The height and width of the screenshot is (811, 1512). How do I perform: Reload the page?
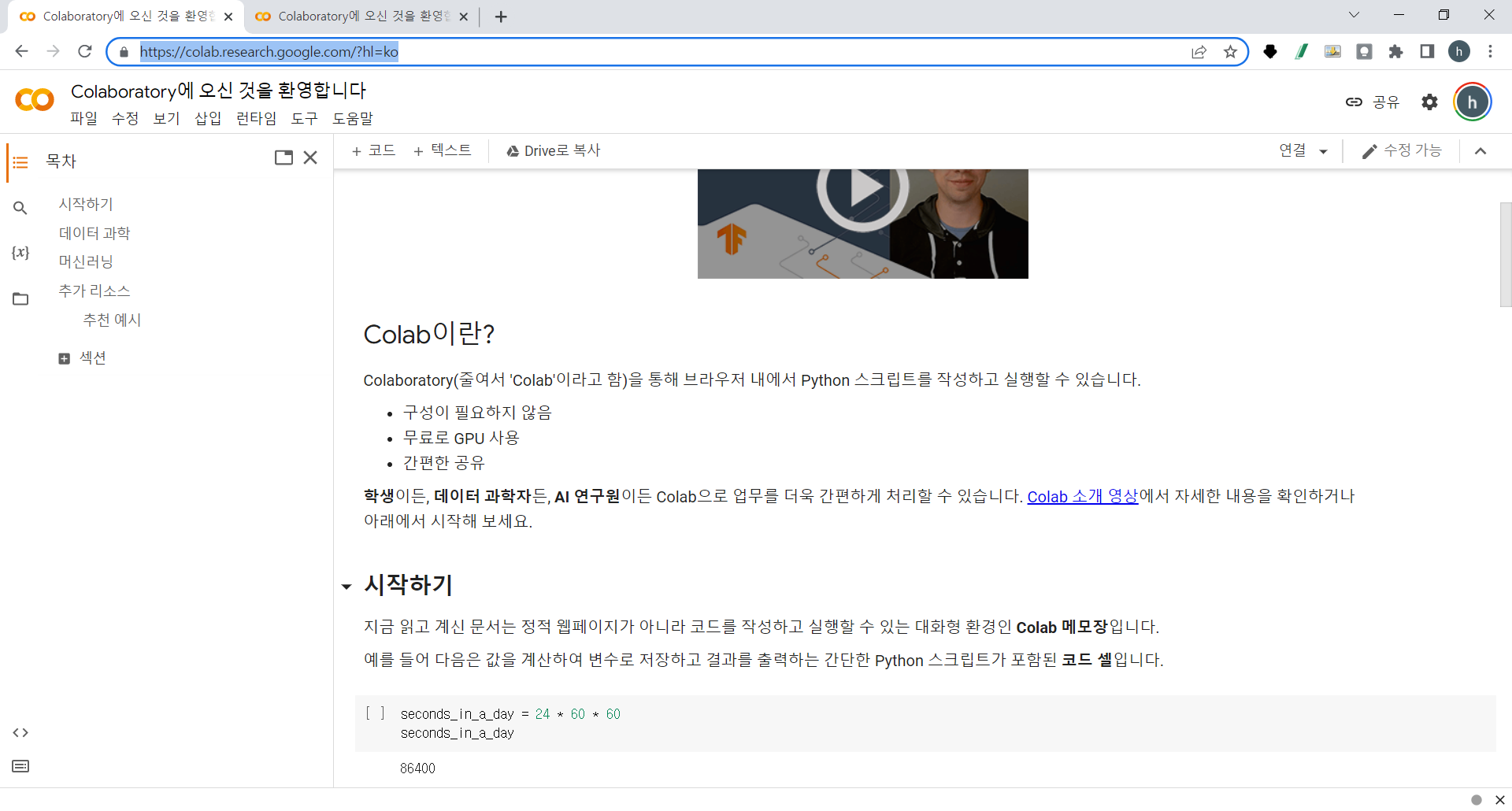[85, 52]
